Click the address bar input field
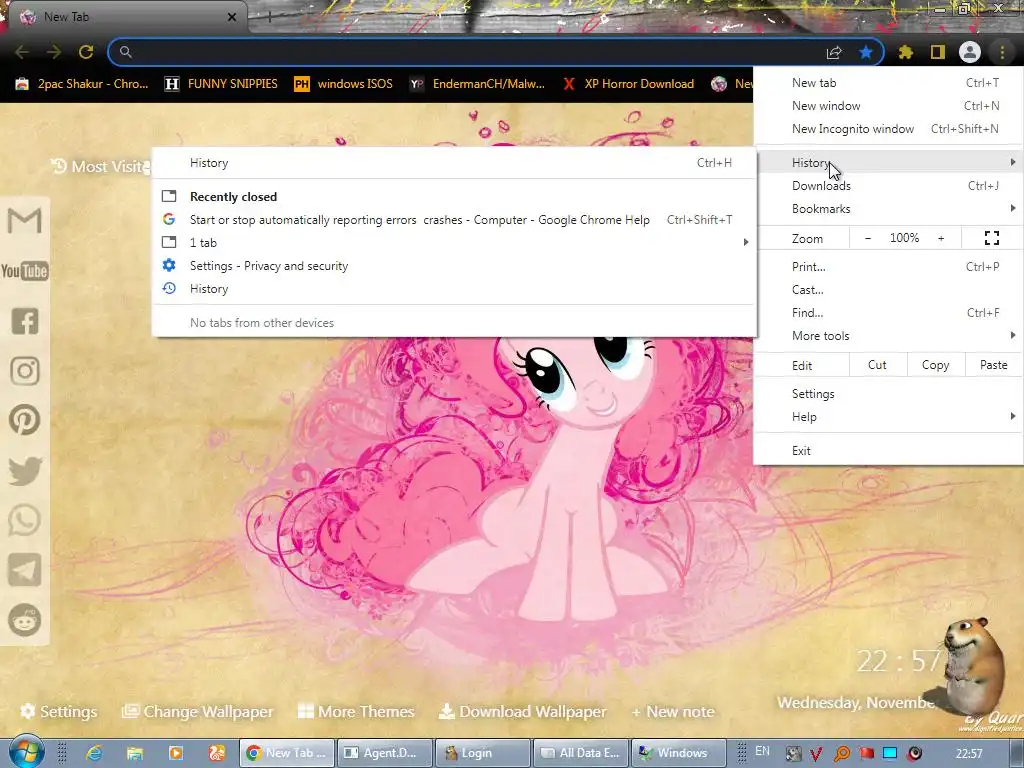 [x=477, y=52]
